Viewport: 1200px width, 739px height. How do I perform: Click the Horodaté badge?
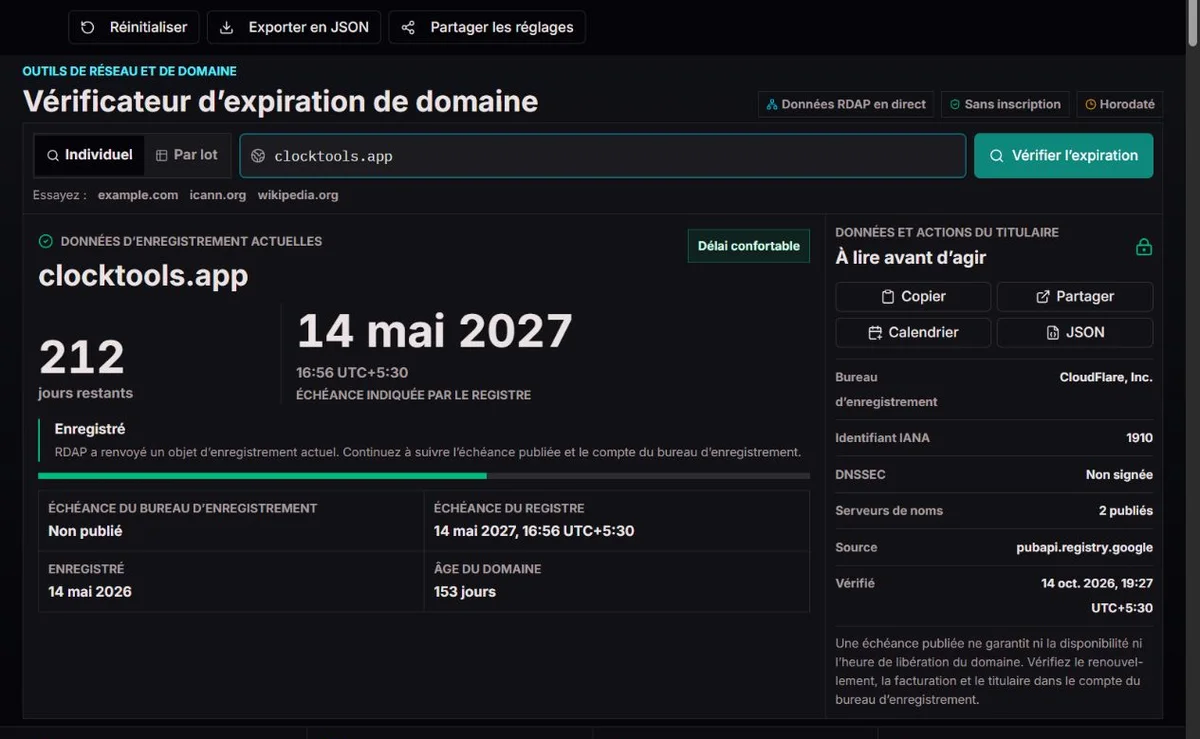coord(1119,104)
